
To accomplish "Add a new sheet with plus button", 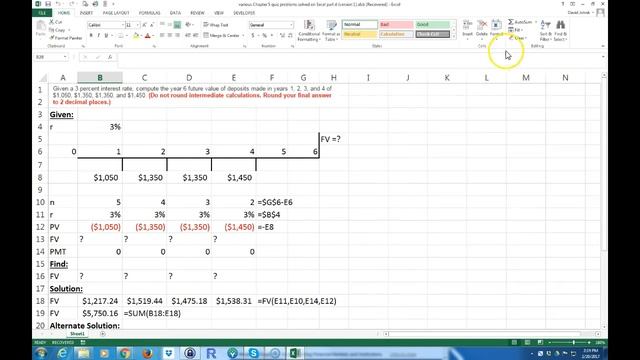I will 102,334.
